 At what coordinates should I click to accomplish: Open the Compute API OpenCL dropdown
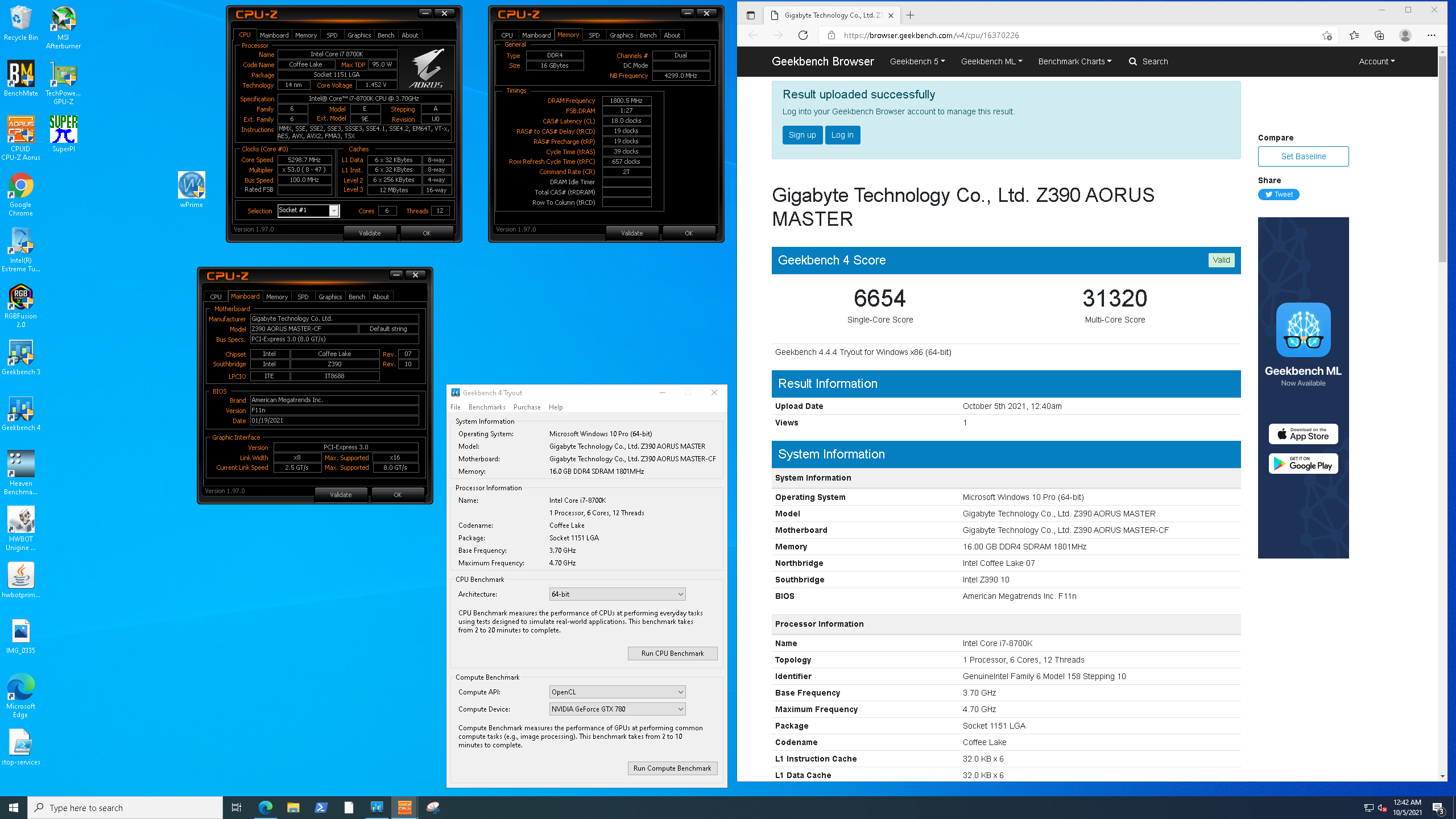617,692
